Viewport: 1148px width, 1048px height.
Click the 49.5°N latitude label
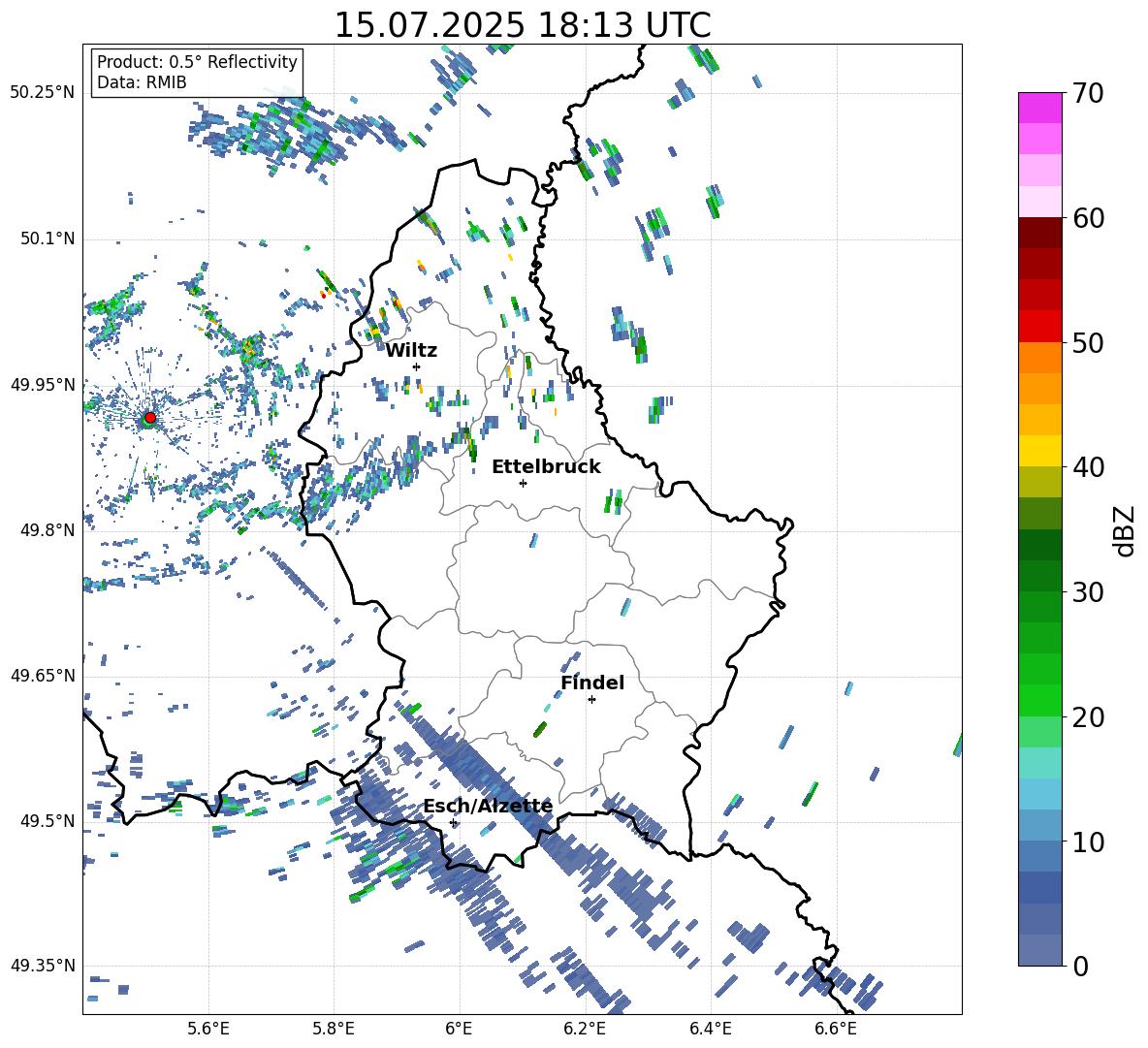(47, 821)
